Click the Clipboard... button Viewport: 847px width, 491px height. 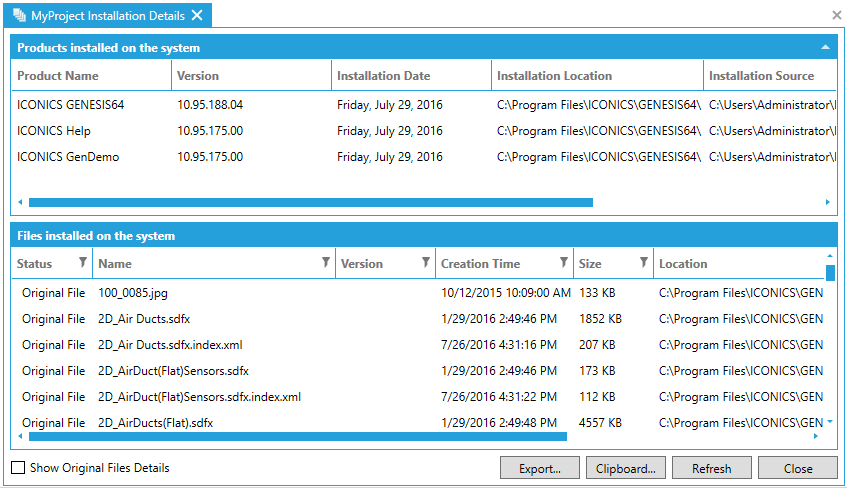click(x=626, y=468)
